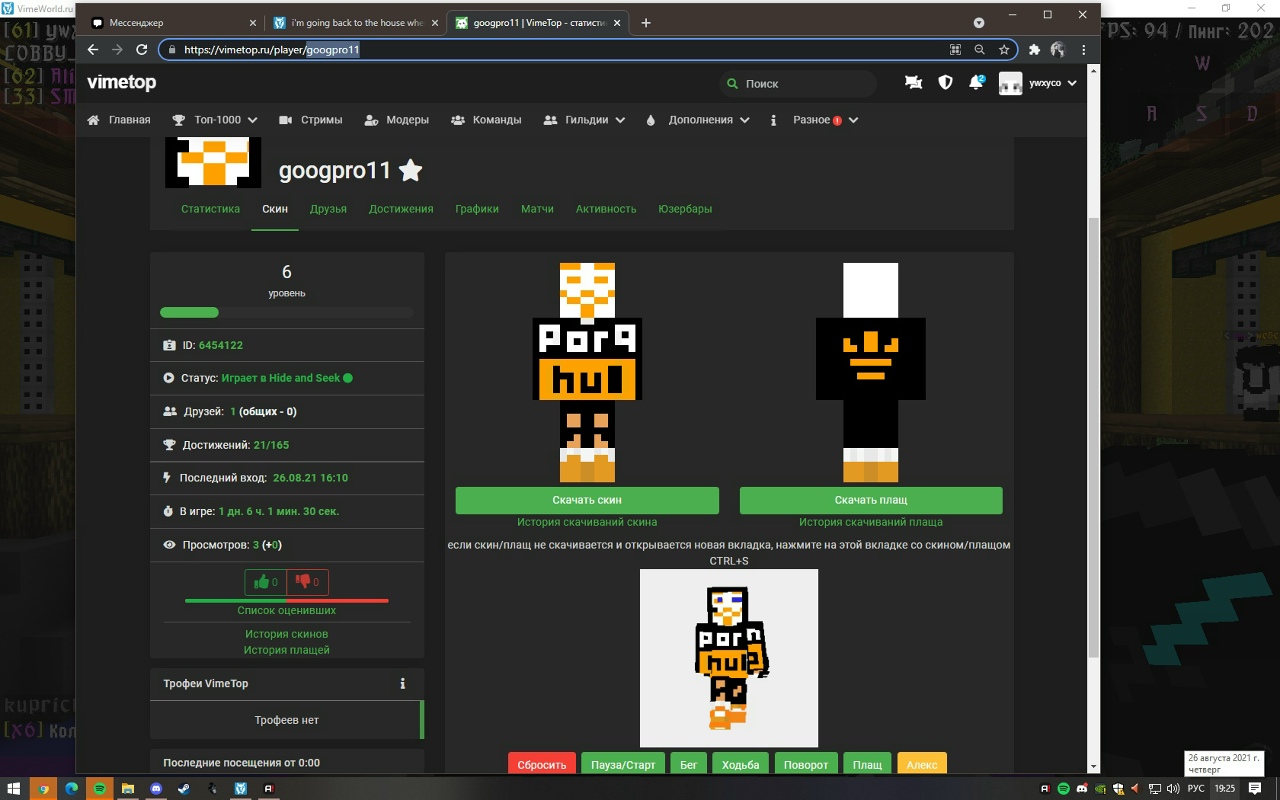This screenshot has height=800, width=1280.
Task: Switch to the Достижения tab
Action: pyautogui.click(x=400, y=209)
